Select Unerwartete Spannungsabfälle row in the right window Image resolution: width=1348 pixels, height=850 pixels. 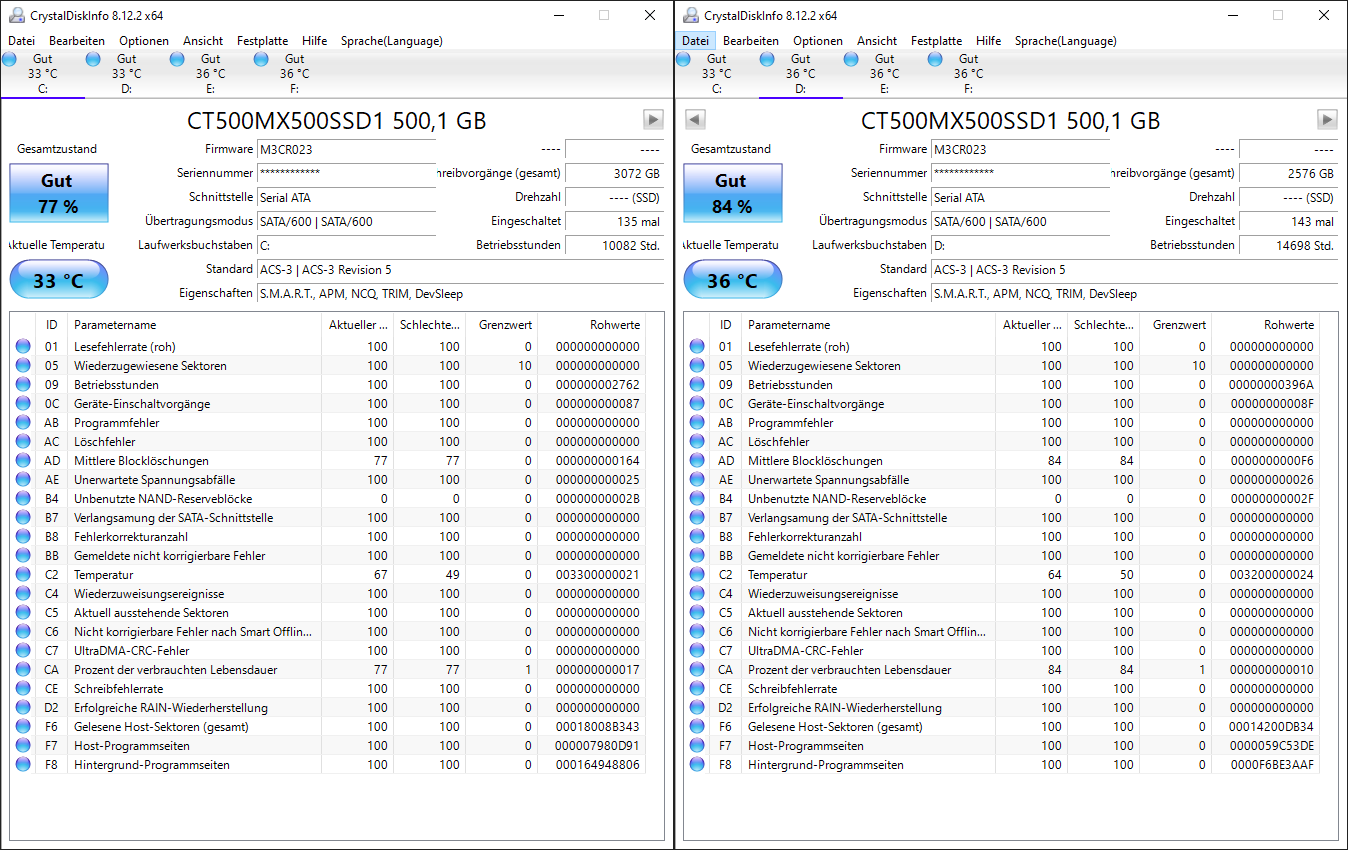tap(1002, 480)
